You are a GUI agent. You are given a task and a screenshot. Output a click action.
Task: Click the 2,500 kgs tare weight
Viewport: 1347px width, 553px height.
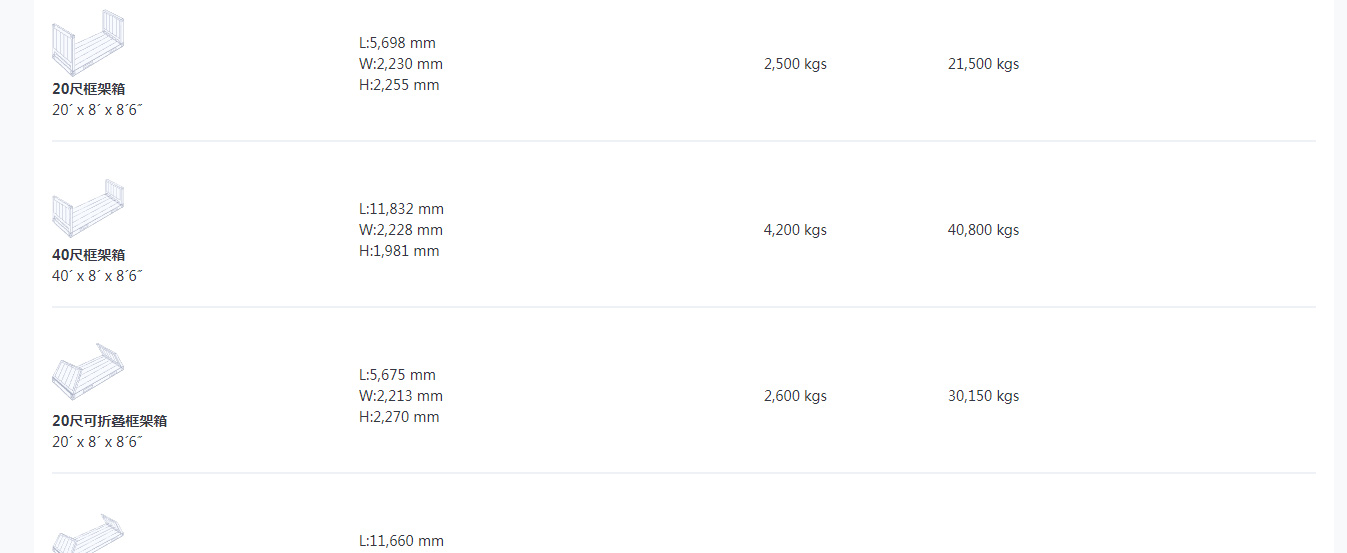coord(795,64)
